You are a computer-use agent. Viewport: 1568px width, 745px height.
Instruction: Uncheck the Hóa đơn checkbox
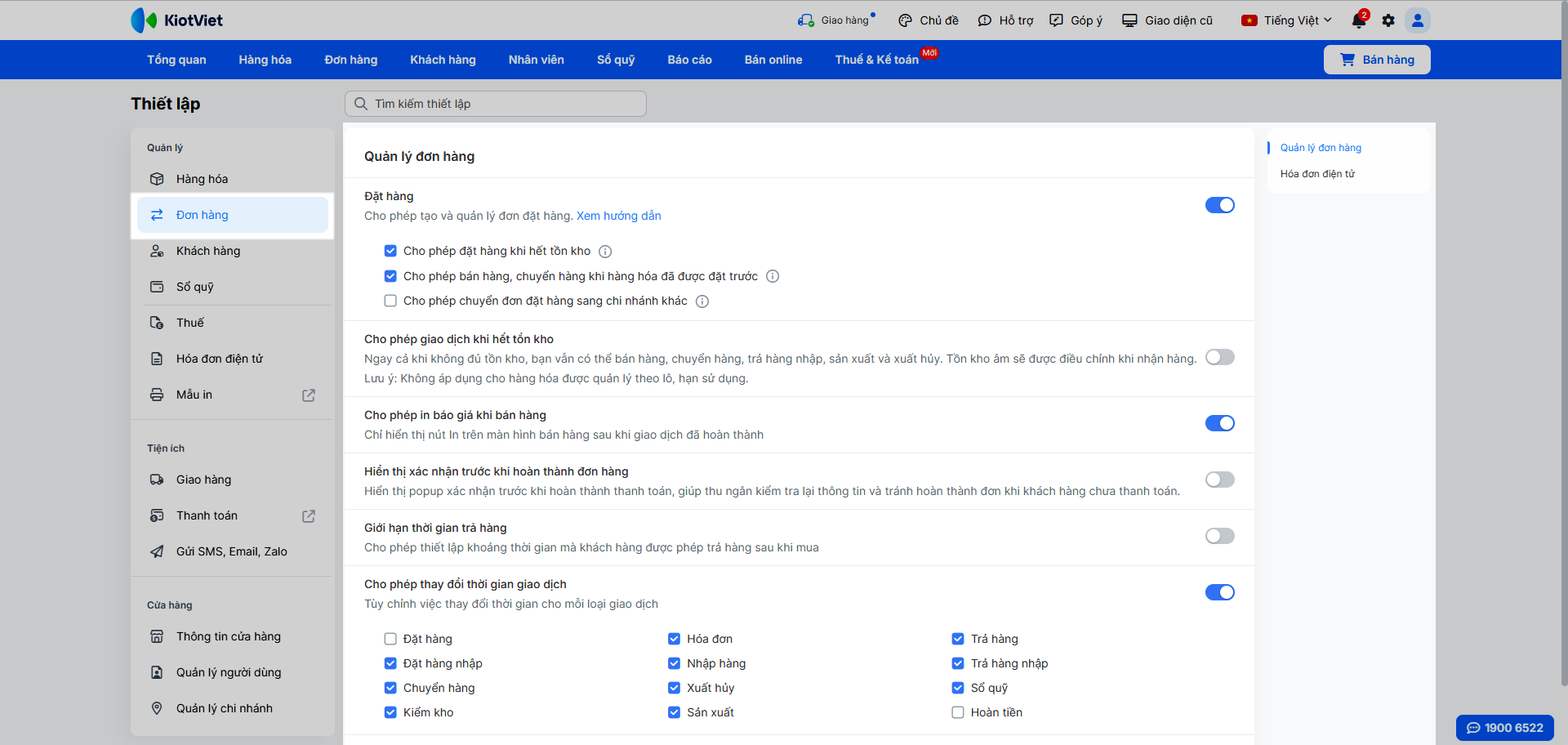[675, 639]
